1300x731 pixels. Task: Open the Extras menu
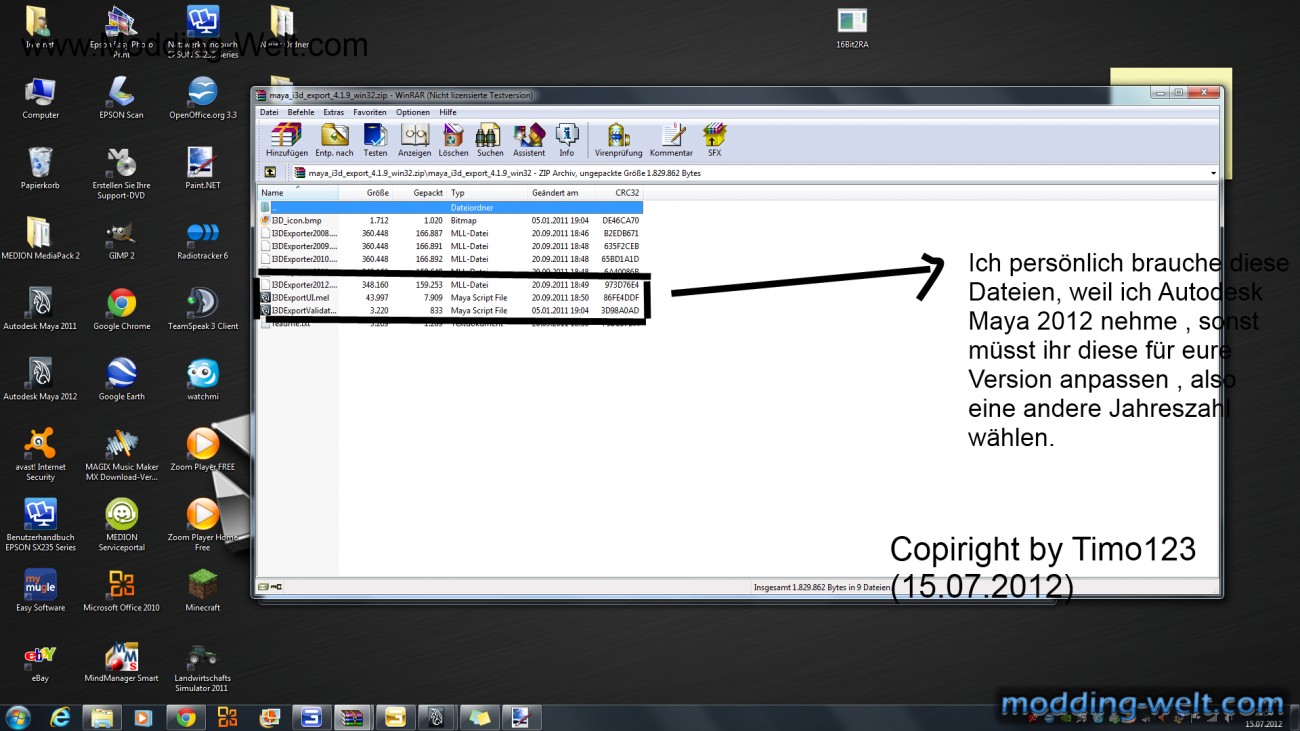pos(334,112)
